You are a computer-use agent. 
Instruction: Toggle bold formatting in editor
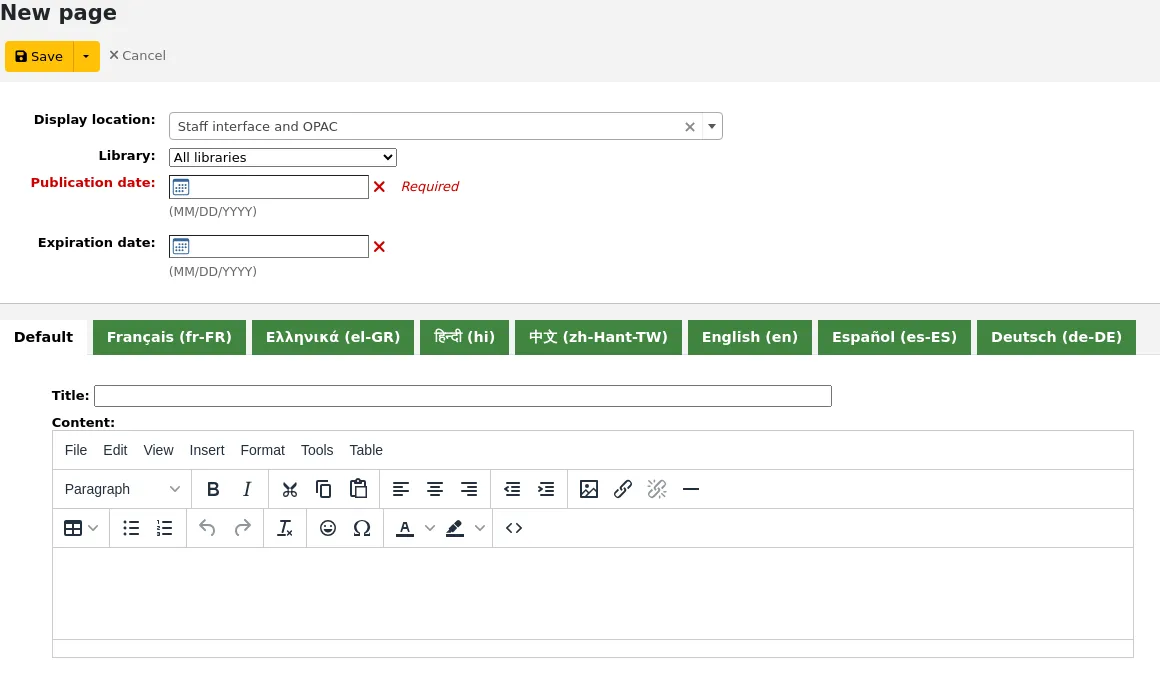pos(213,489)
